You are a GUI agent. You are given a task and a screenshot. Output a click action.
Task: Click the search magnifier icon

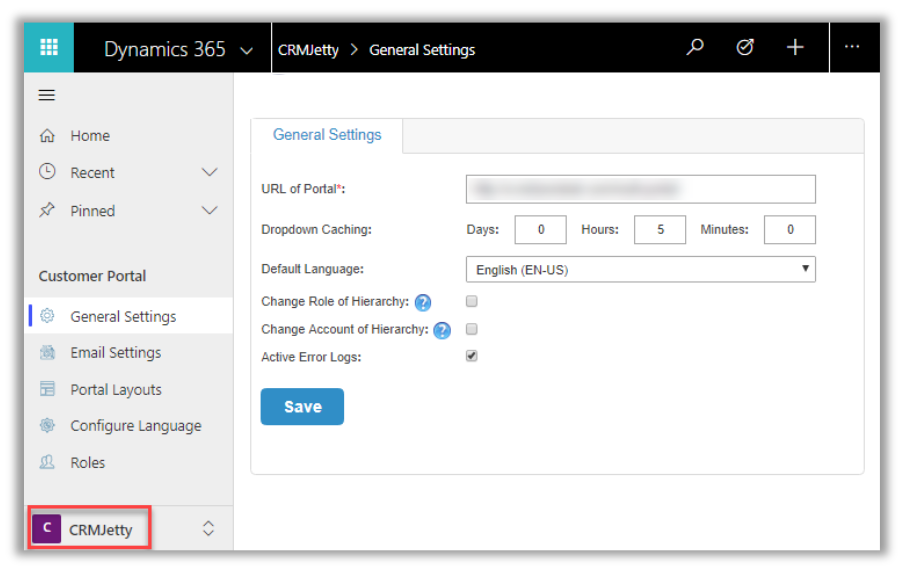[695, 47]
